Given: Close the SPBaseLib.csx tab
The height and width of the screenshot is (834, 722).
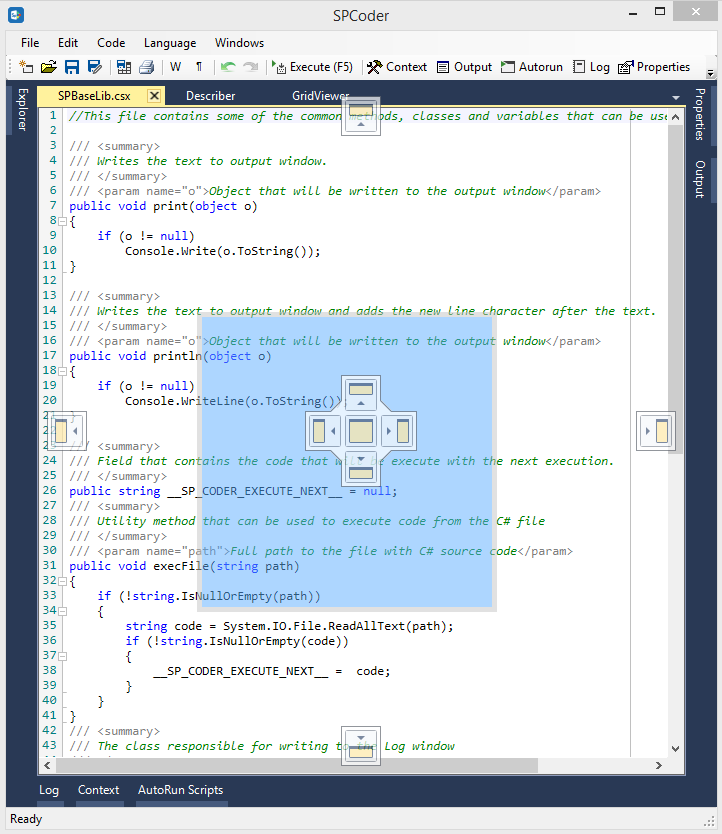Looking at the screenshot, I should (x=154, y=96).
